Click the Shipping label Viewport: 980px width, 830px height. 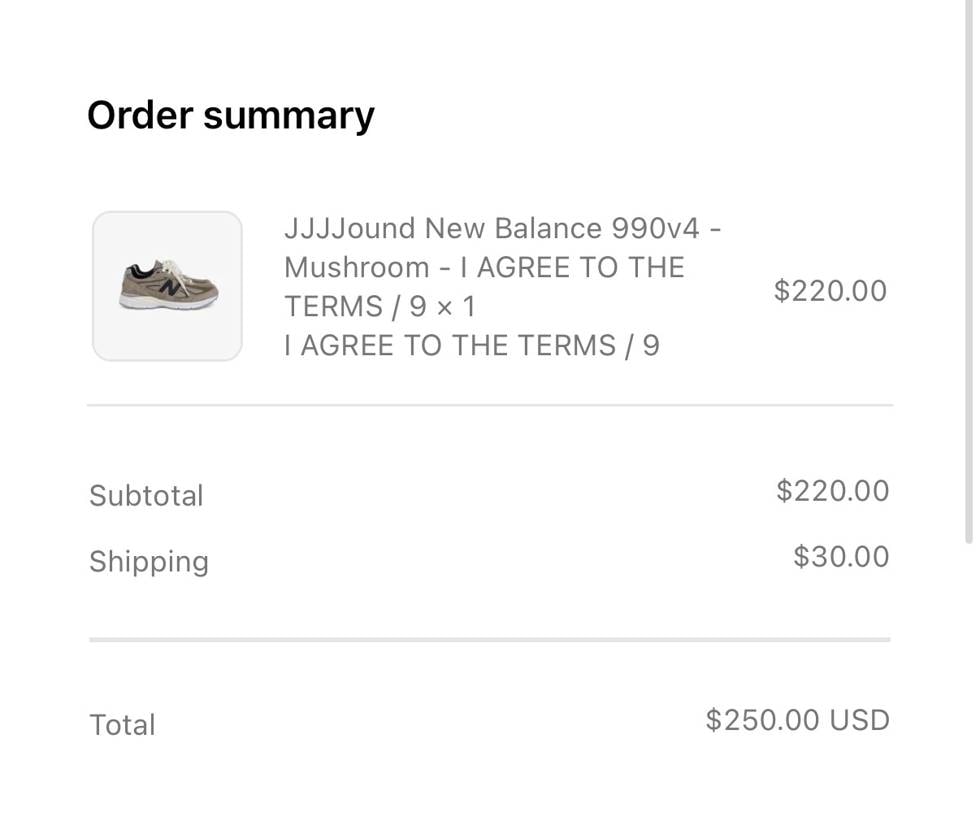pos(149,561)
